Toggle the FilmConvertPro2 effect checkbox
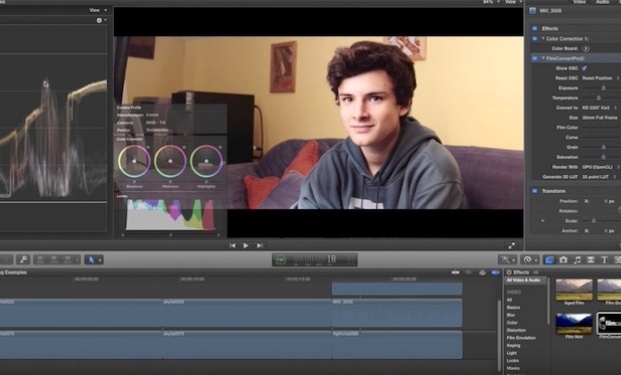Image resolution: width=621 pixels, height=375 pixels. click(x=534, y=58)
